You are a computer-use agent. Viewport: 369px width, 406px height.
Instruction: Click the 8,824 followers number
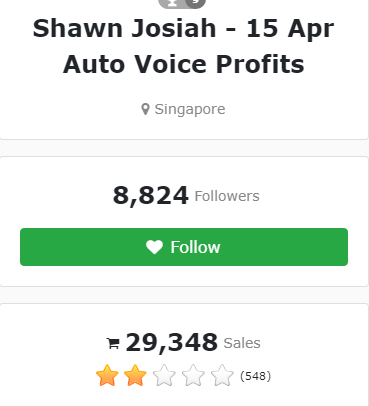(x=151, y=195)
